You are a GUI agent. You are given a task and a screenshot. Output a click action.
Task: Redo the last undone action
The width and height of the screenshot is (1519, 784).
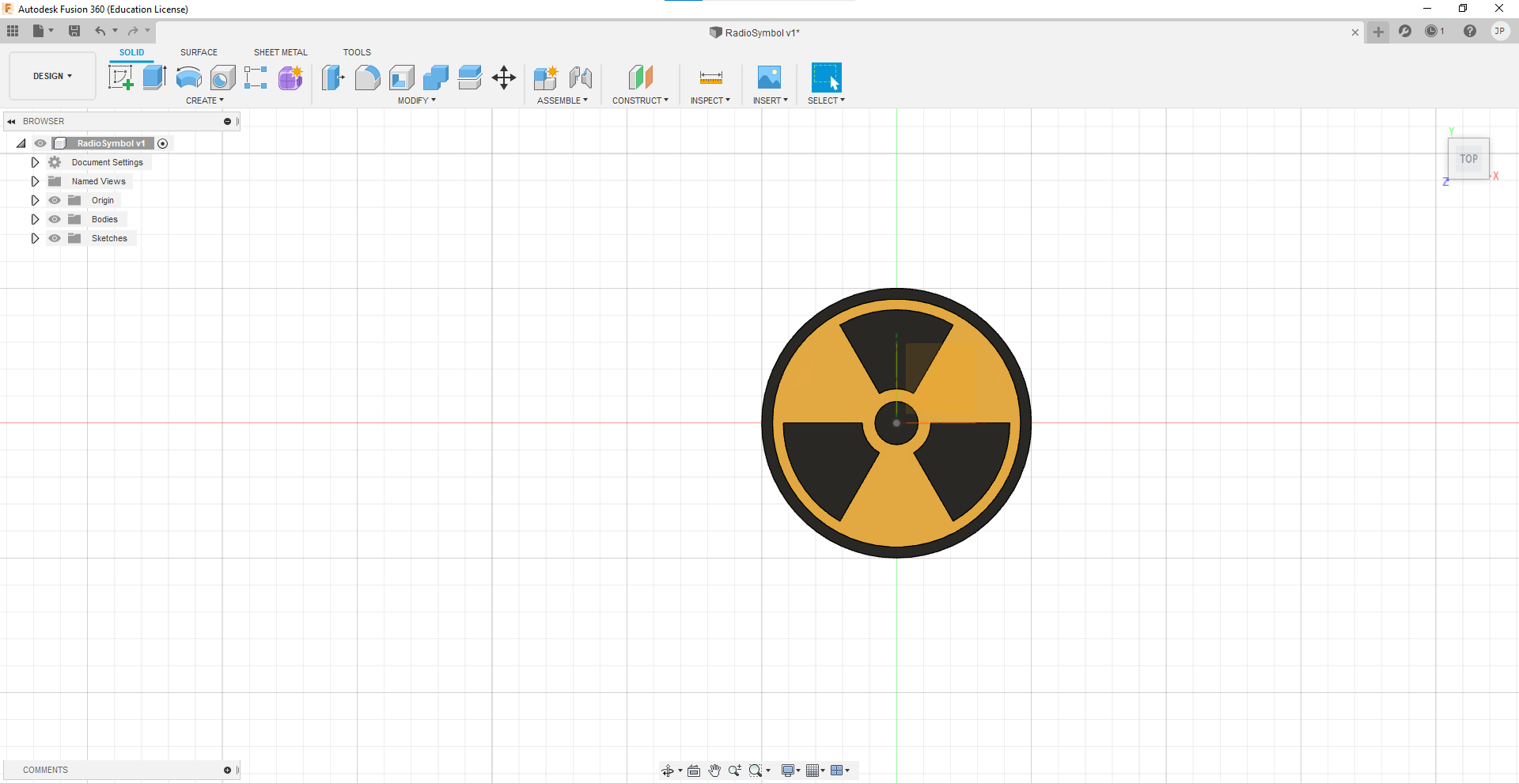[x=133, y=31]
